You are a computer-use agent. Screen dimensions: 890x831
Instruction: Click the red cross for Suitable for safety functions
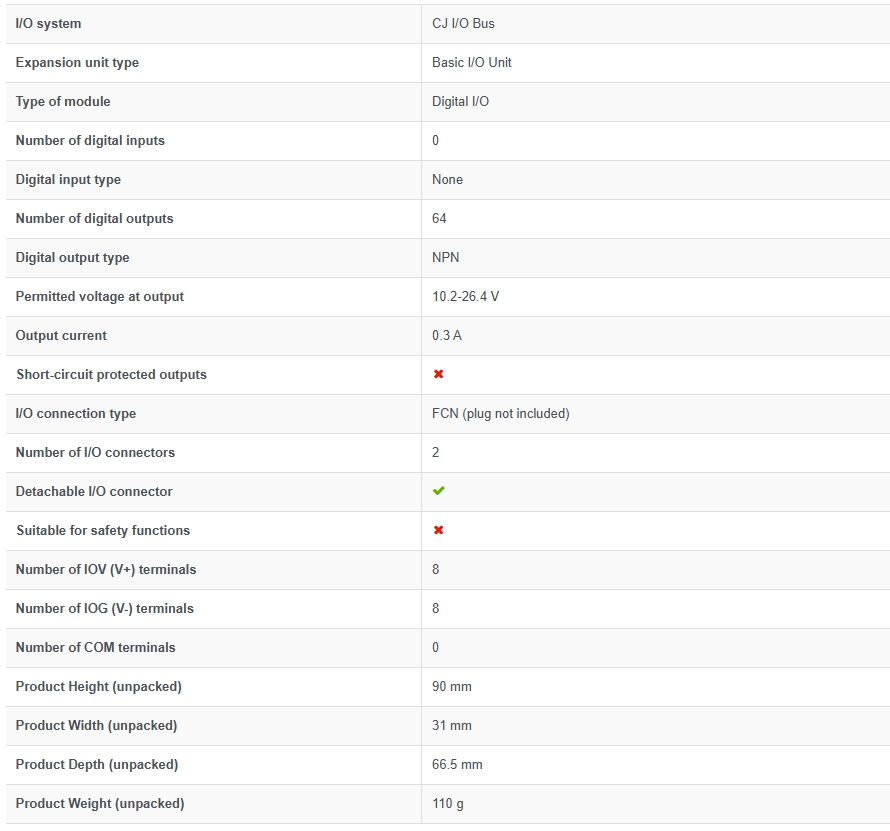pos(438,530)
